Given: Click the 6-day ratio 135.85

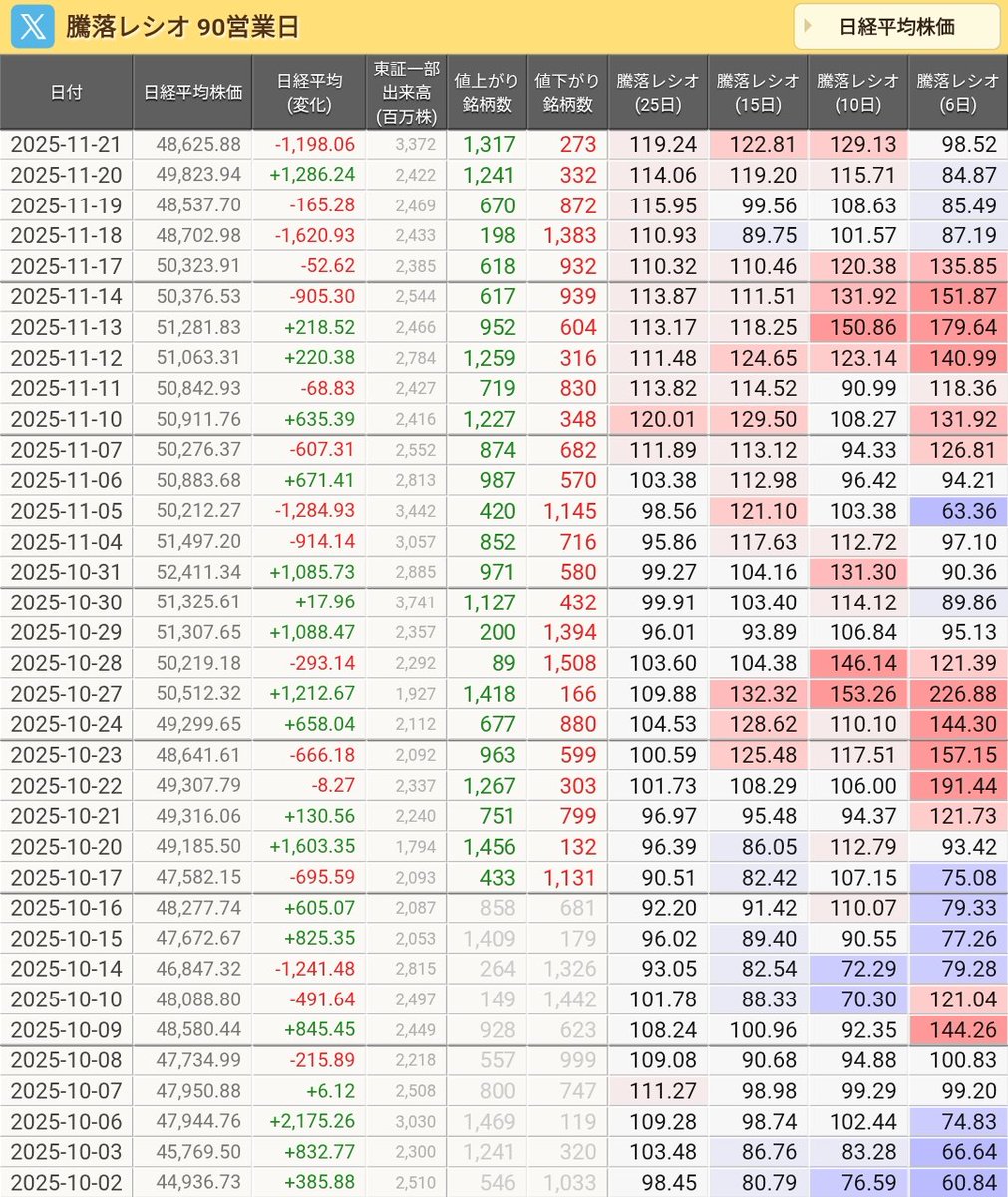Looking at the screenshot, I should [x=963, y=266].
